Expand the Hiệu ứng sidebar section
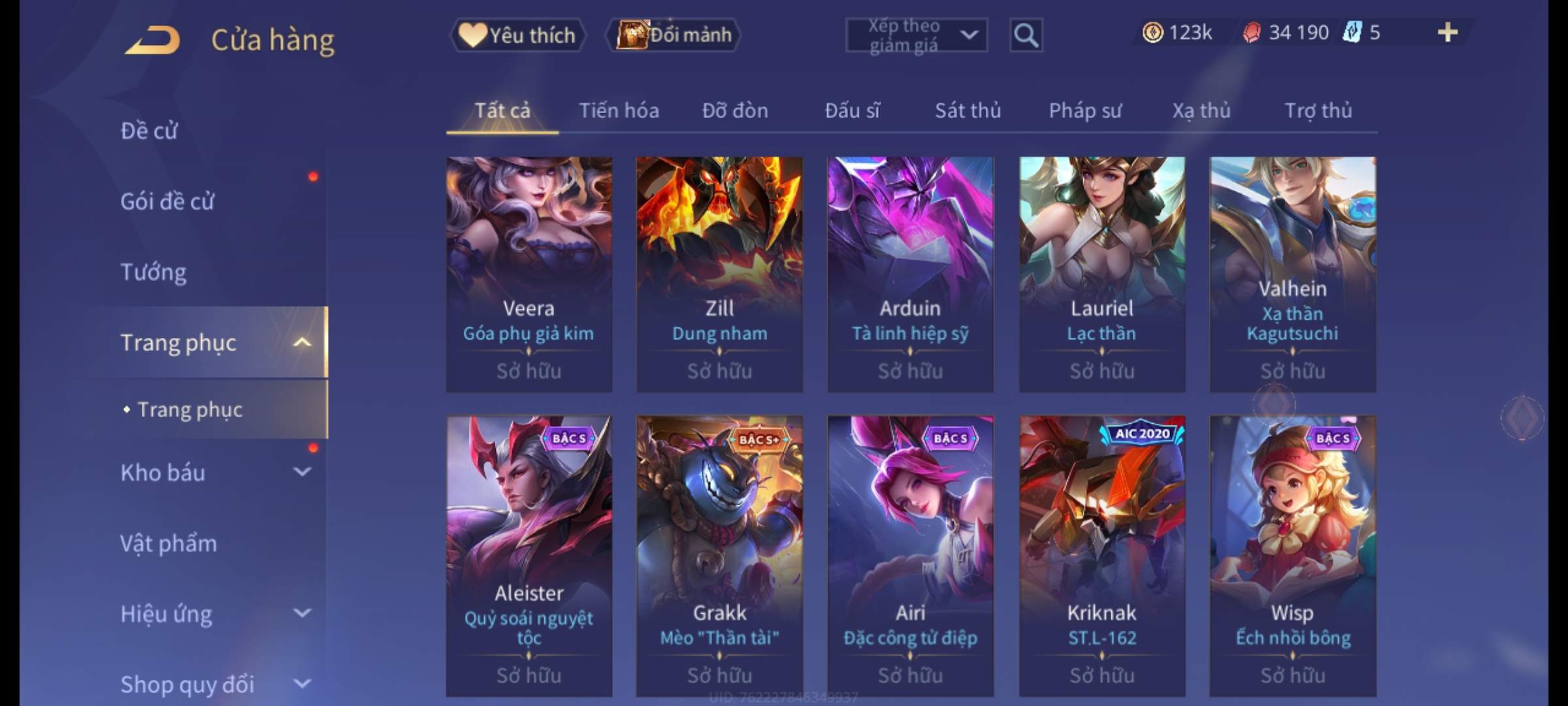Image resolution: width=1568 pixels, height=706 pixels. [x=302, y=613]
